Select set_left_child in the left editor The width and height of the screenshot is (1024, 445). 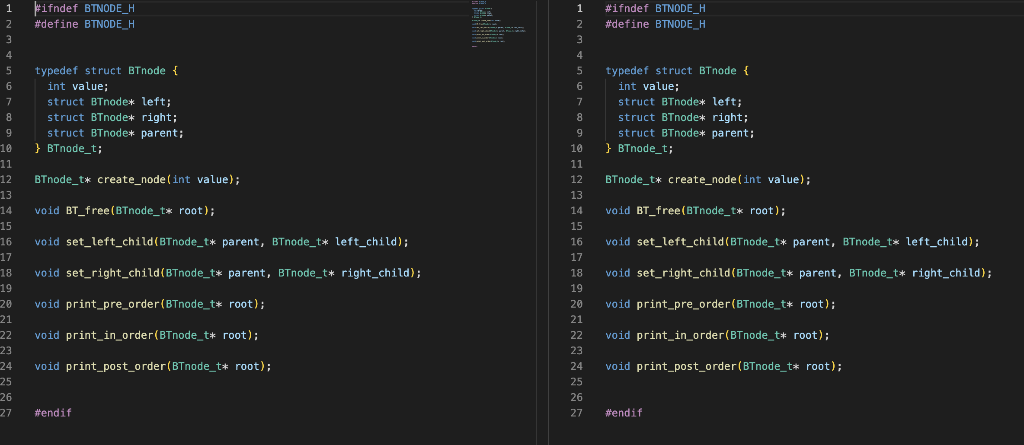tap(110, 242)
